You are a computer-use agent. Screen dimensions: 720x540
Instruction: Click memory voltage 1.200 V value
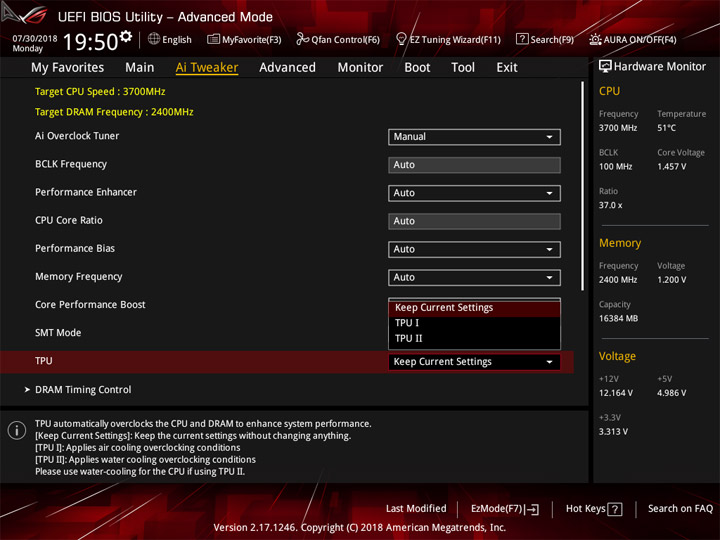click(x=671, y=280)
